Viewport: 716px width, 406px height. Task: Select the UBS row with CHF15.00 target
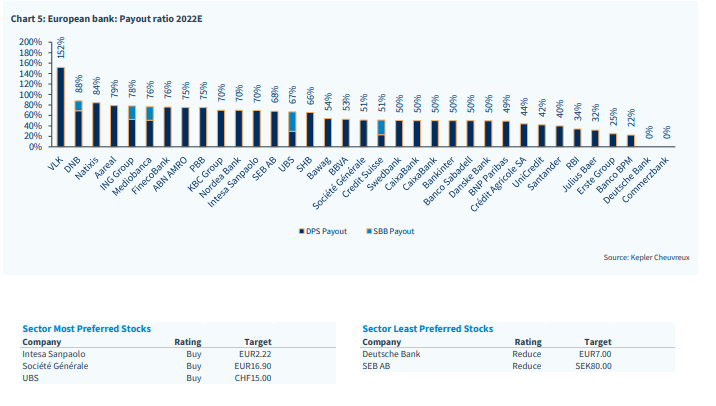pos(178,378)
